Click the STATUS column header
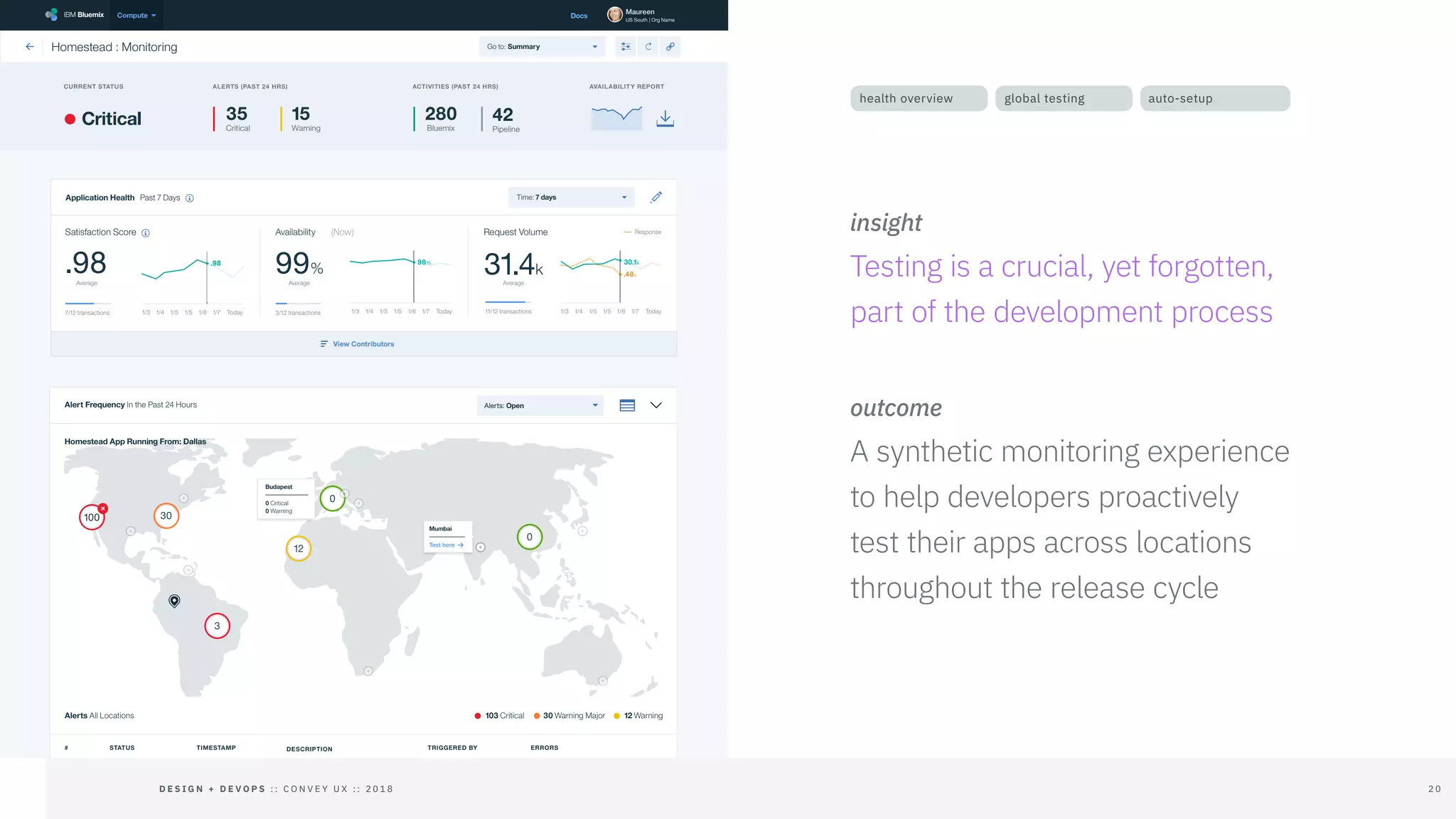Screen dimensions: 1456x819 [122, 748]
